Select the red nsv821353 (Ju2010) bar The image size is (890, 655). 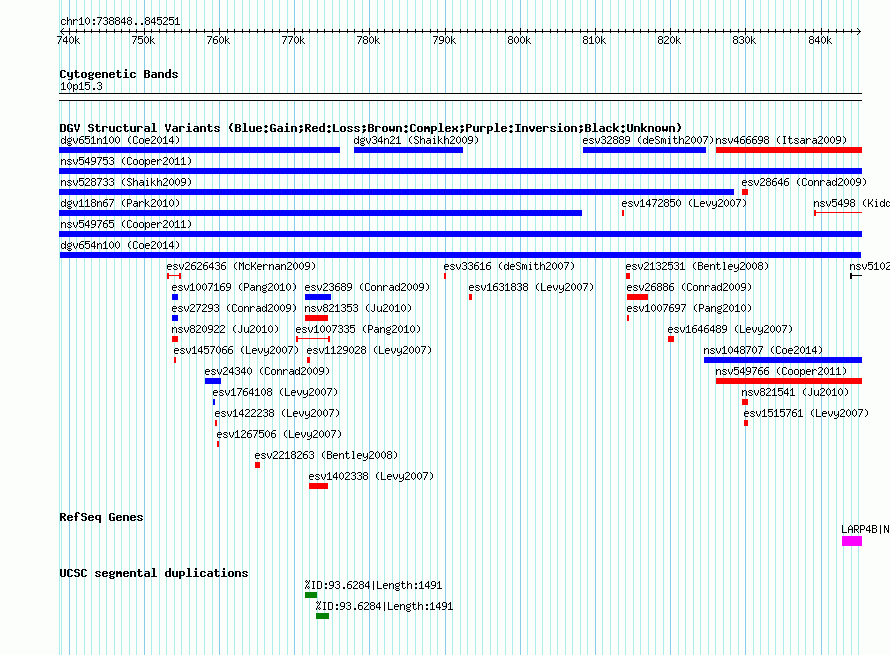(x=316, y=318)
